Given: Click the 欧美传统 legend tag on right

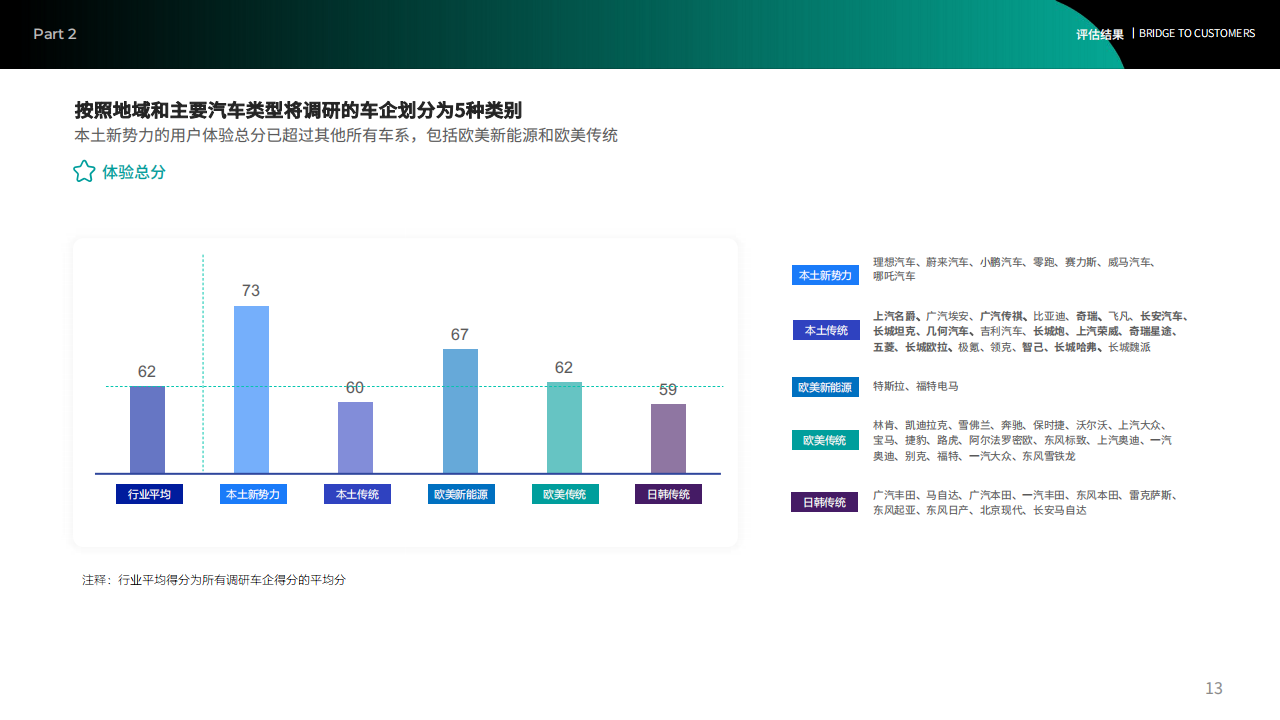Looking at the screenshot, I should [825, 440].
